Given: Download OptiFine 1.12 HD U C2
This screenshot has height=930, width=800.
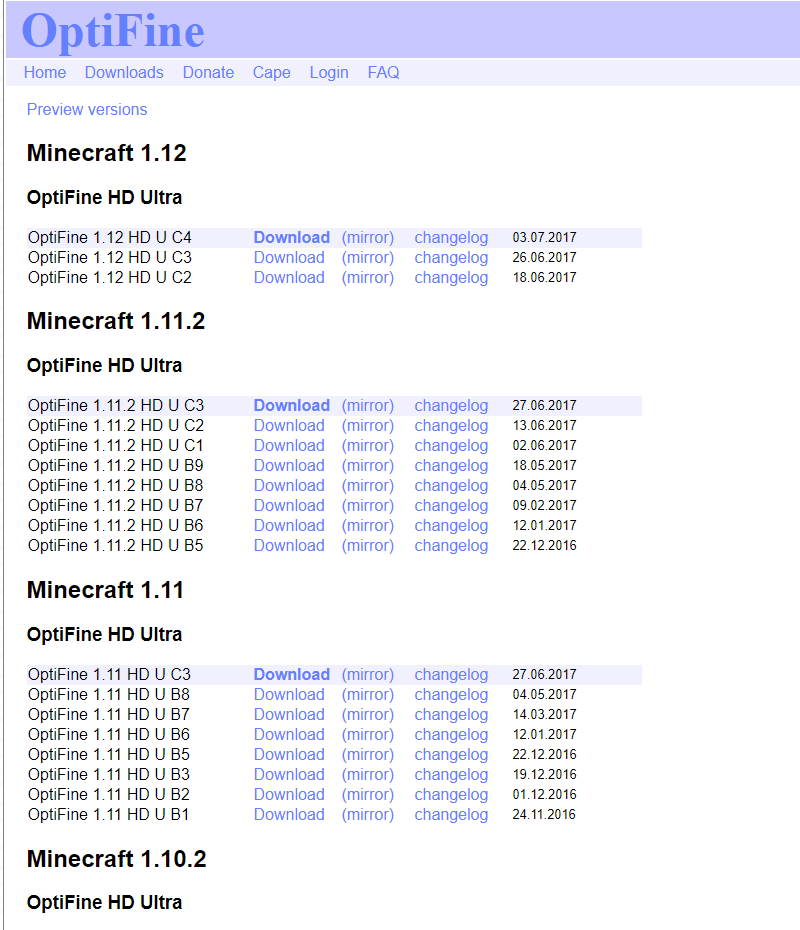Looking at the screenshot, I should click(x=289, y=278).
